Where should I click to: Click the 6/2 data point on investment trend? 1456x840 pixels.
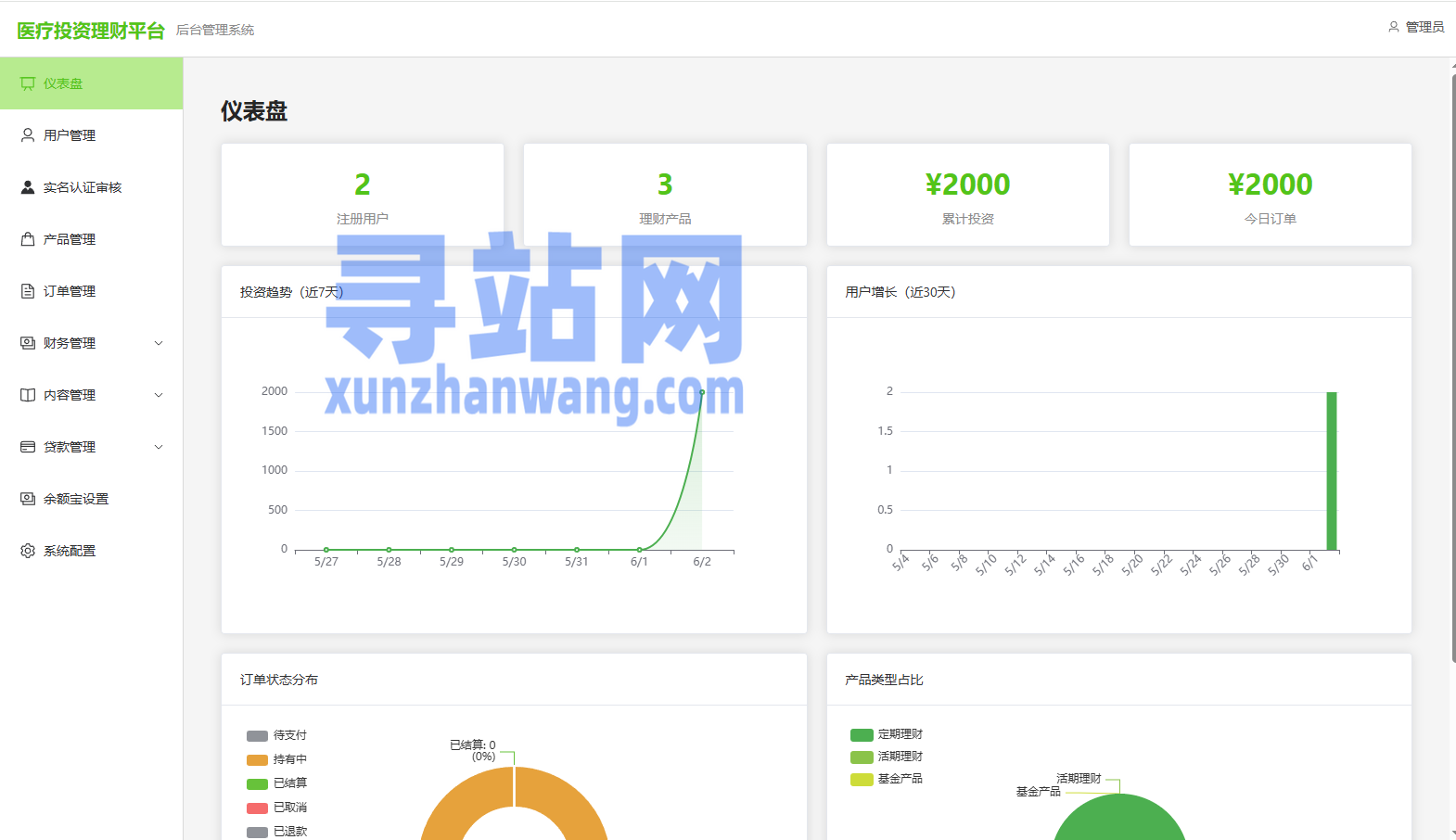coord(702,392)
